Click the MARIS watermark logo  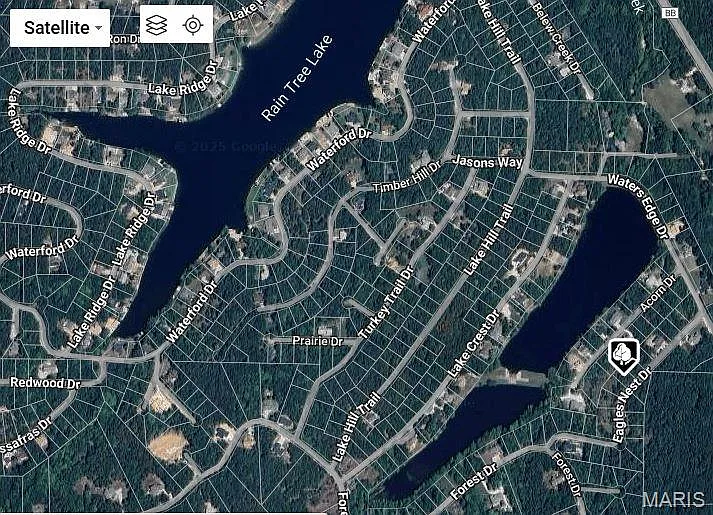click(674, 499)
